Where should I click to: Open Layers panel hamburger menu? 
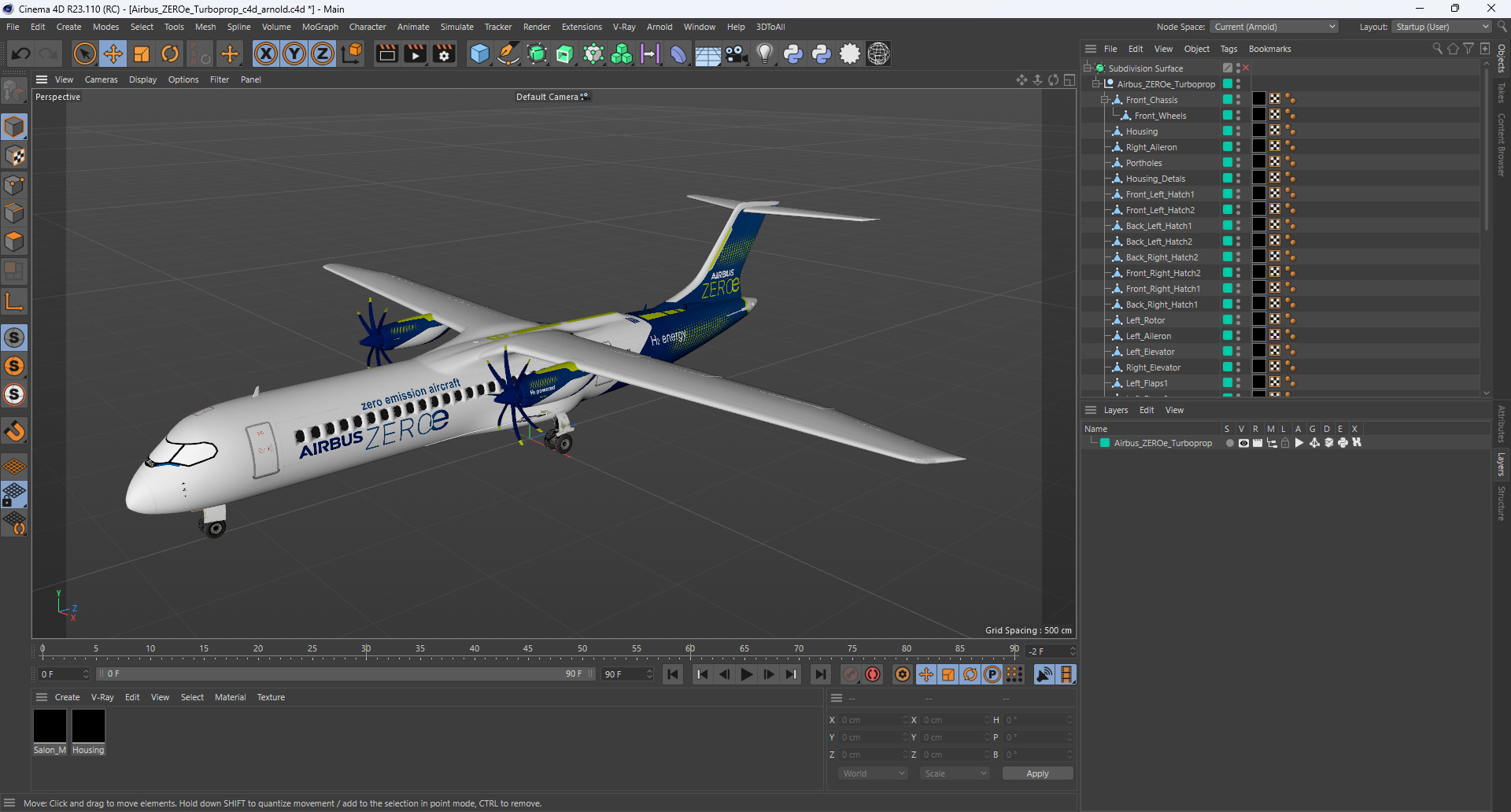1091,410
